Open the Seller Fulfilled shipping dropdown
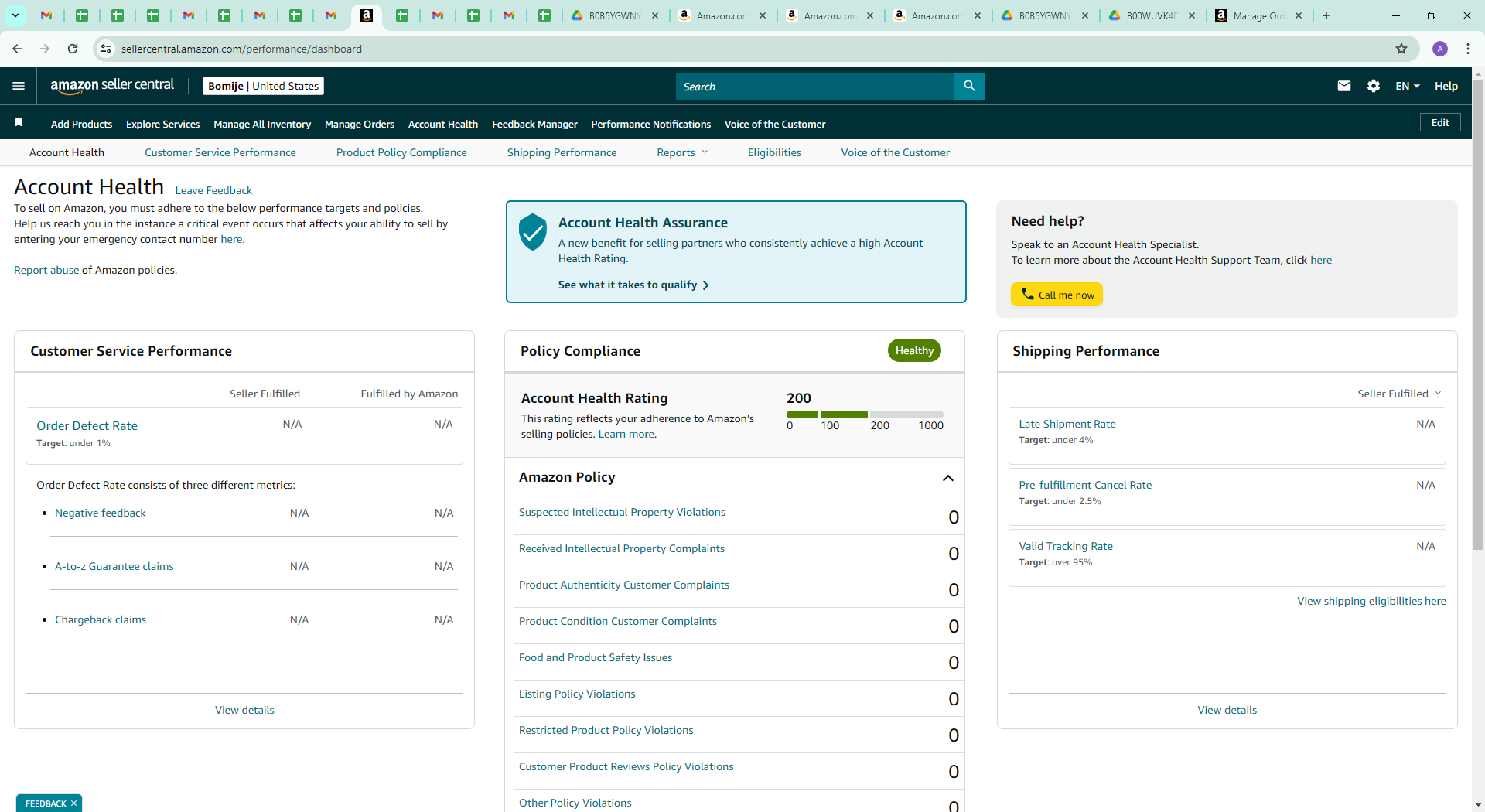This screenshot has height=812, width=1485. click(1399, 394)
